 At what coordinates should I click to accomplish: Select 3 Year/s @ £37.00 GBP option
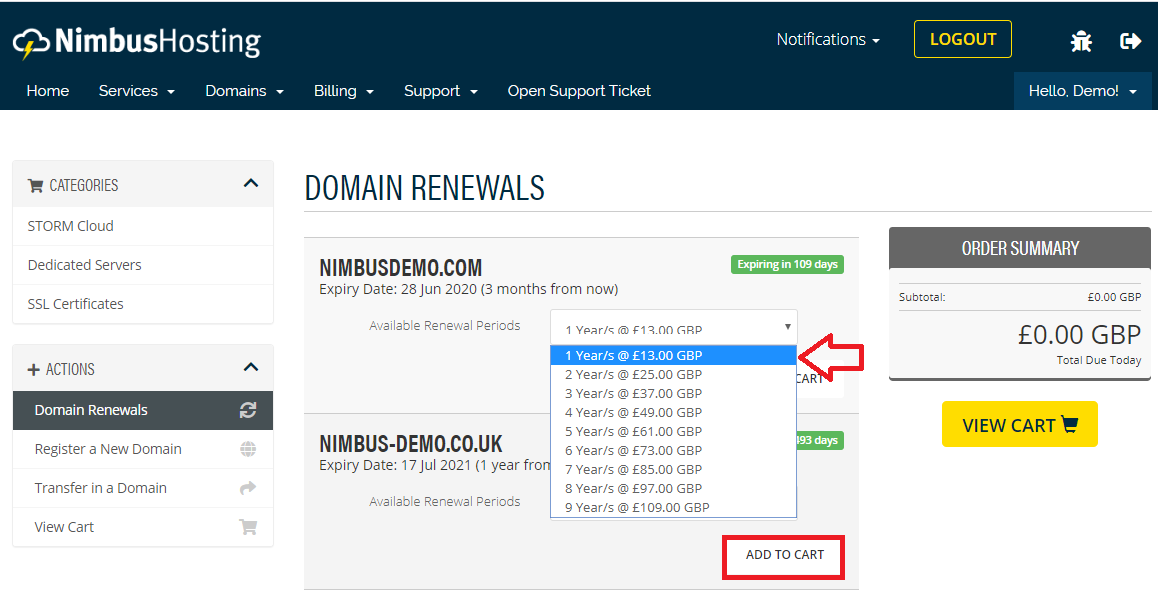tap(674, 394)
